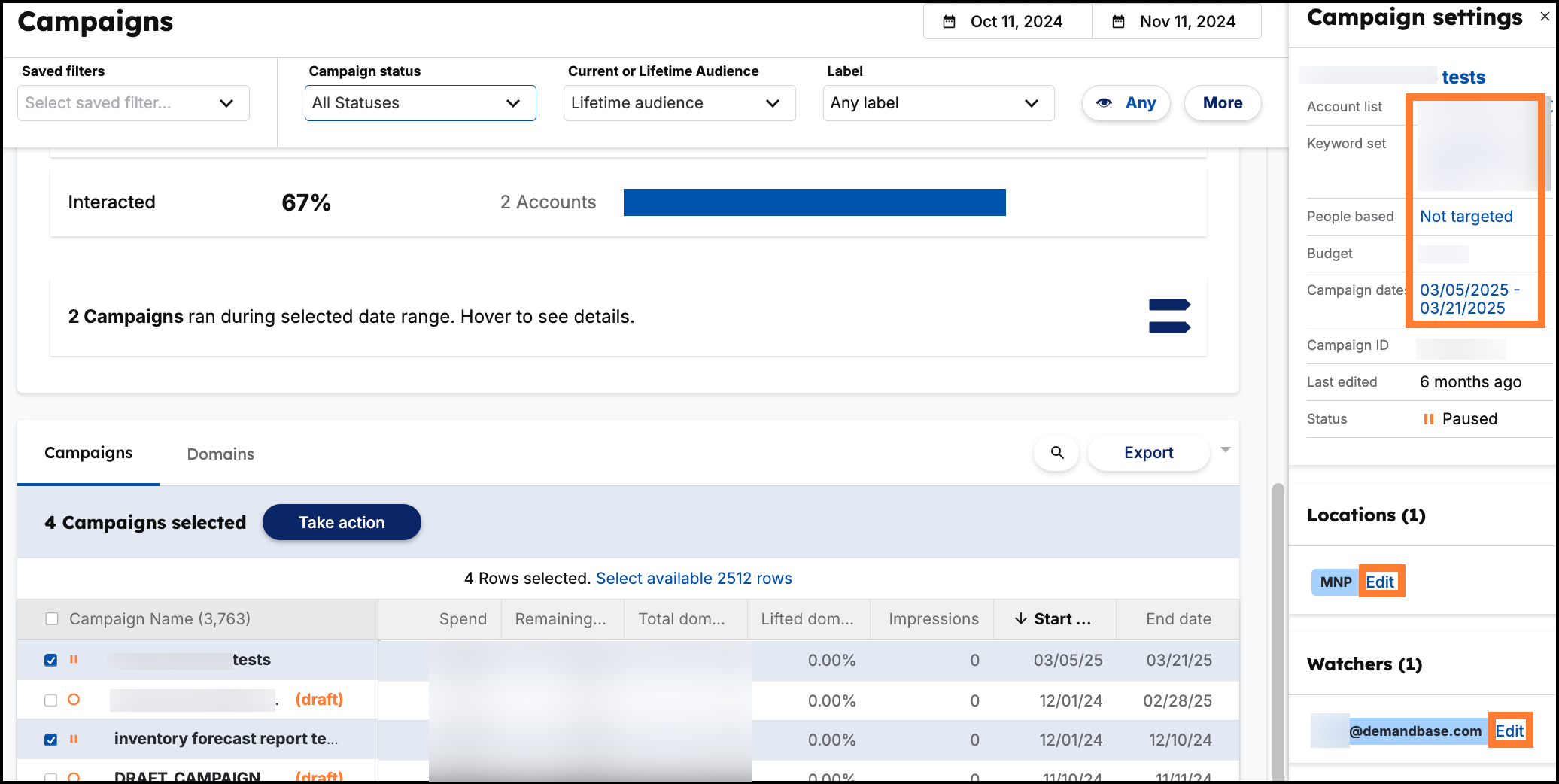The height and width of the screenshot is (784, 1559).
Task: Uncheck inventory forecast report row checkbox
Action: [51, 740]
